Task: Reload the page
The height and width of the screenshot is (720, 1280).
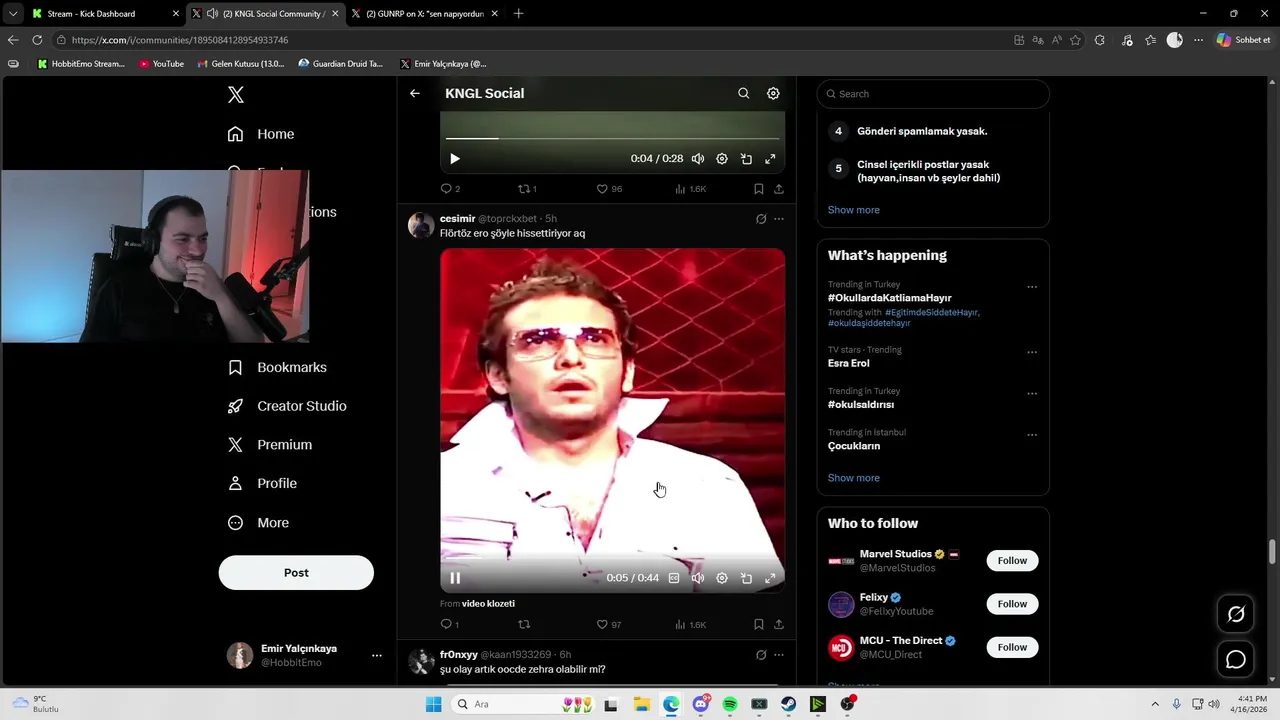Action: coord(37,40)
